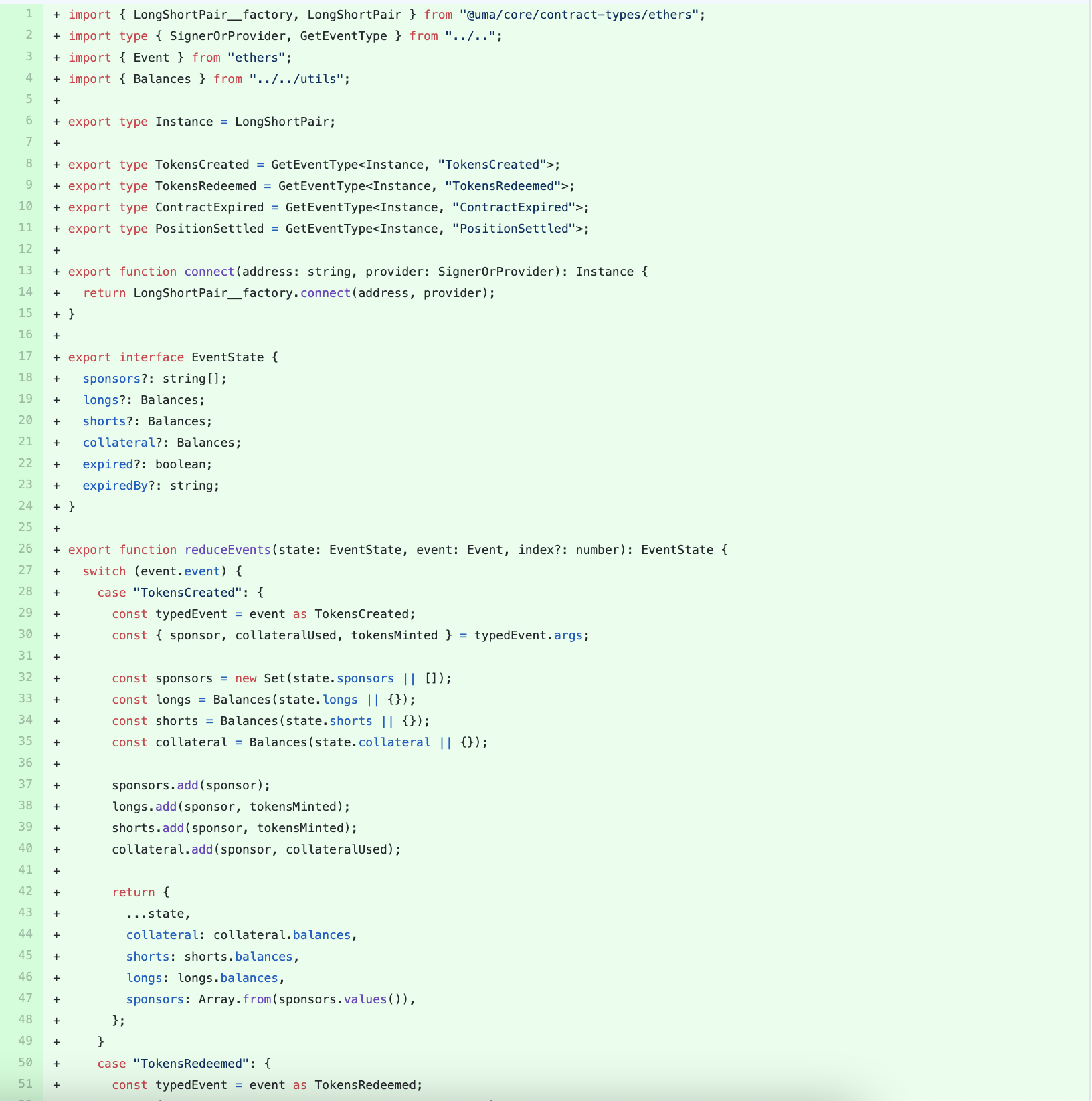Click collateralUsed in the destructuring on line 30

pos(286,635)
